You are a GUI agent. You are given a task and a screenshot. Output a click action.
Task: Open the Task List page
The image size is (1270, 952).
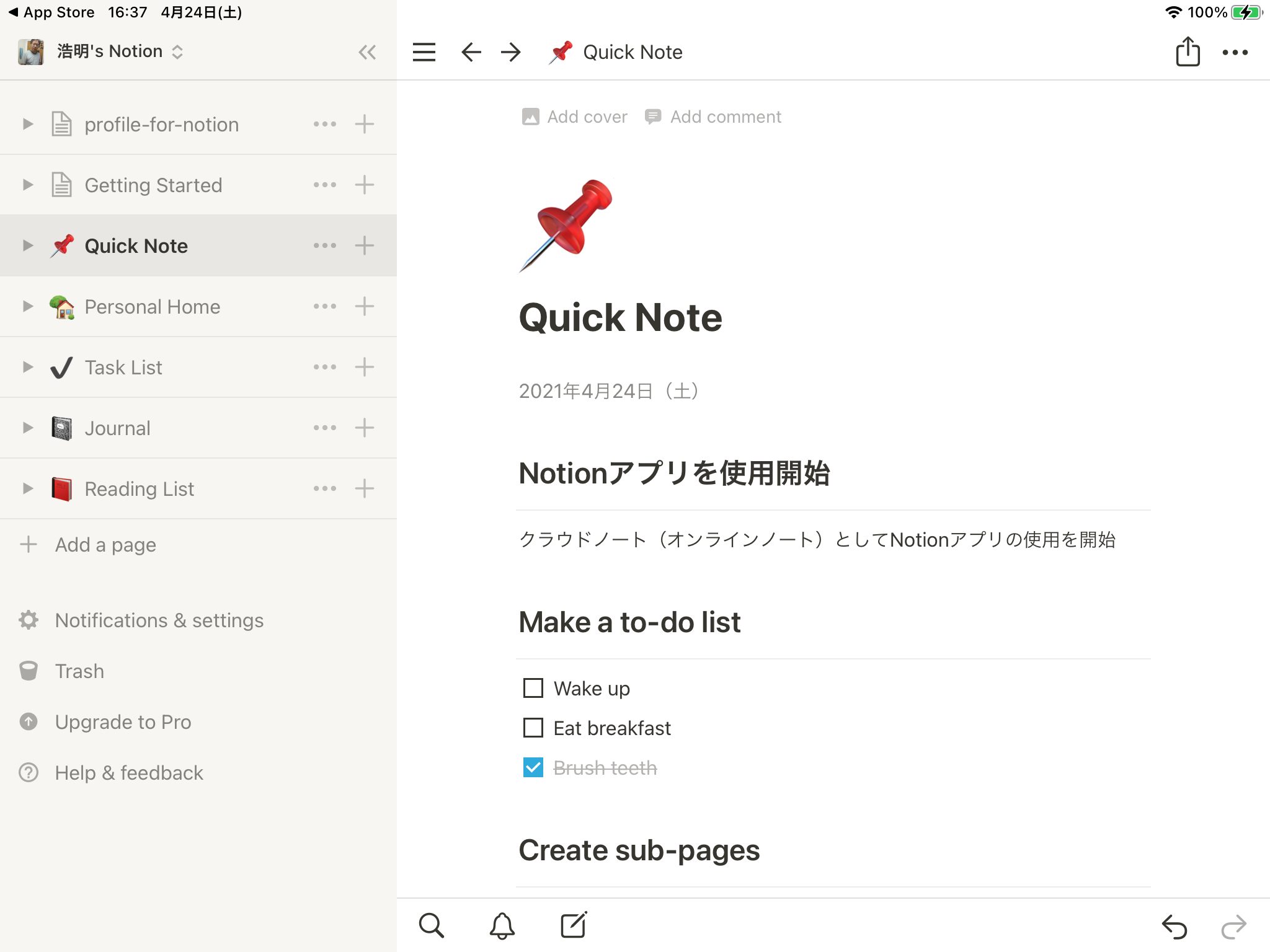[123, 368]
